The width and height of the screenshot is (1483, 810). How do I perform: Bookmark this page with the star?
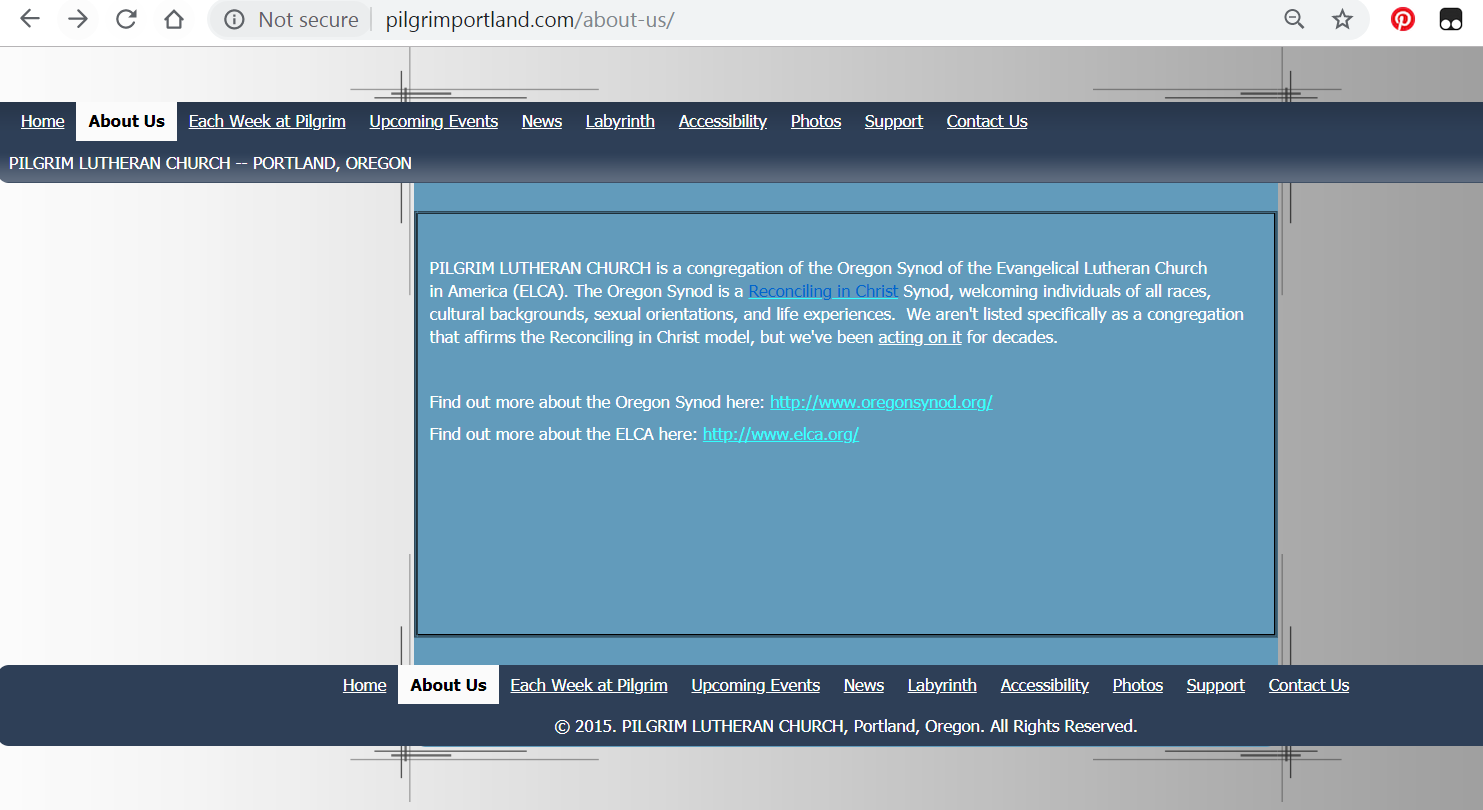click(1342, 19)
